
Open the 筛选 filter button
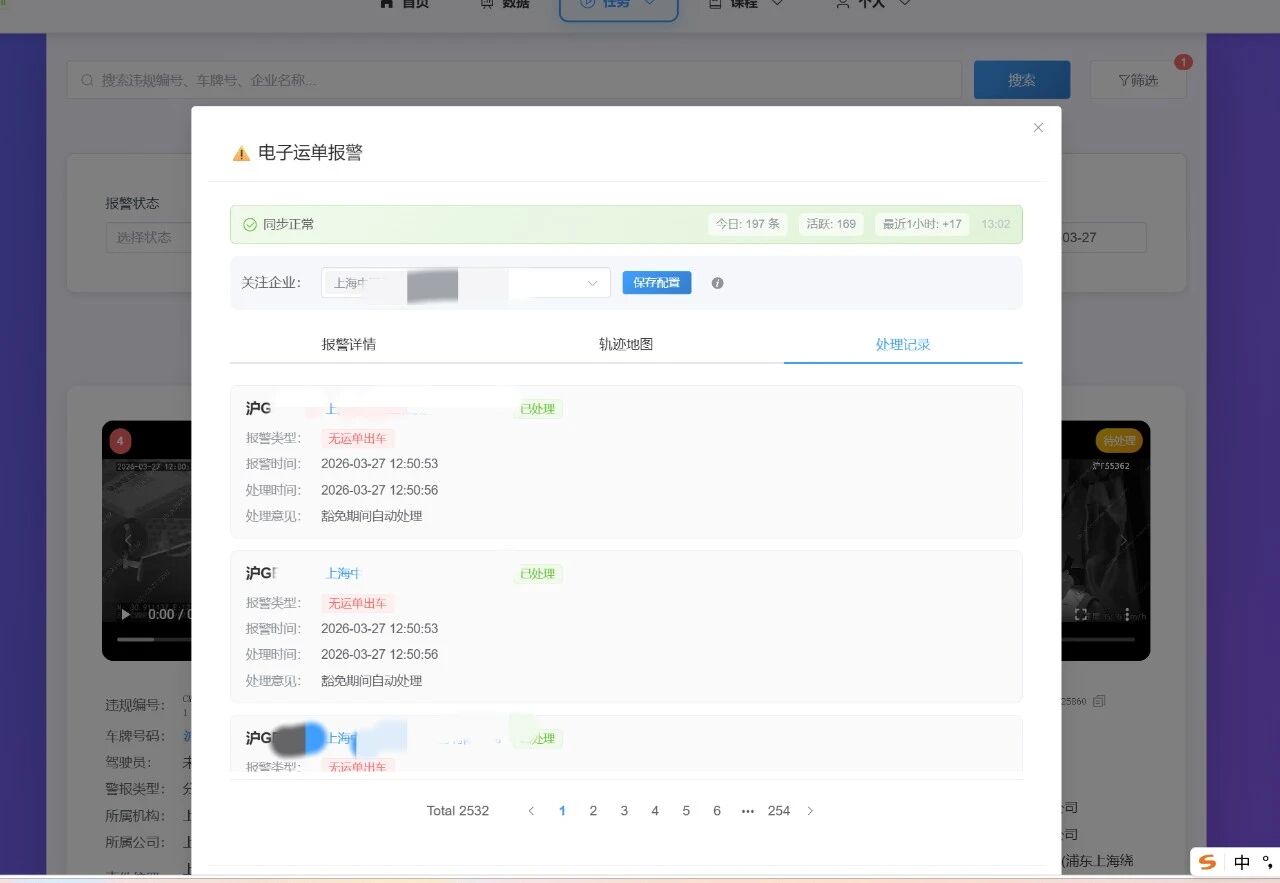pos(1138,80)
